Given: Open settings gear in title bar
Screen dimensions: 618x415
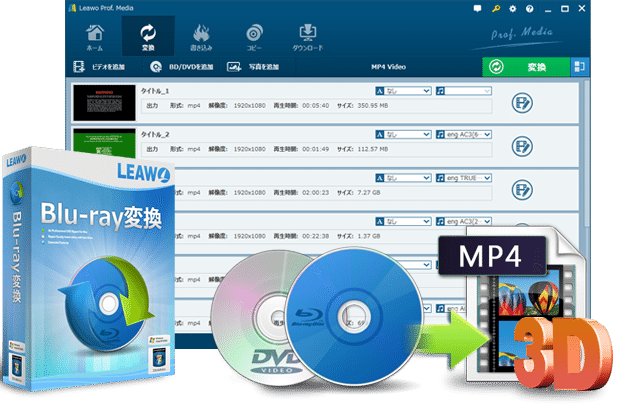Looking at the screenshot, I should 512,8.
